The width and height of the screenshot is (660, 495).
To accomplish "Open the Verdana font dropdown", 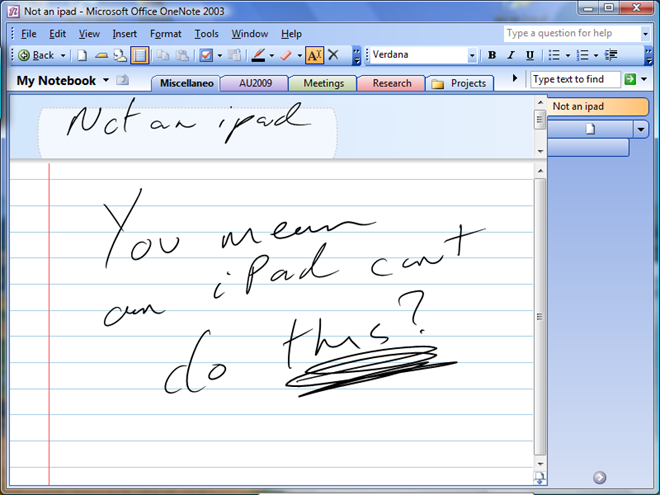I will tap(472, 55).
